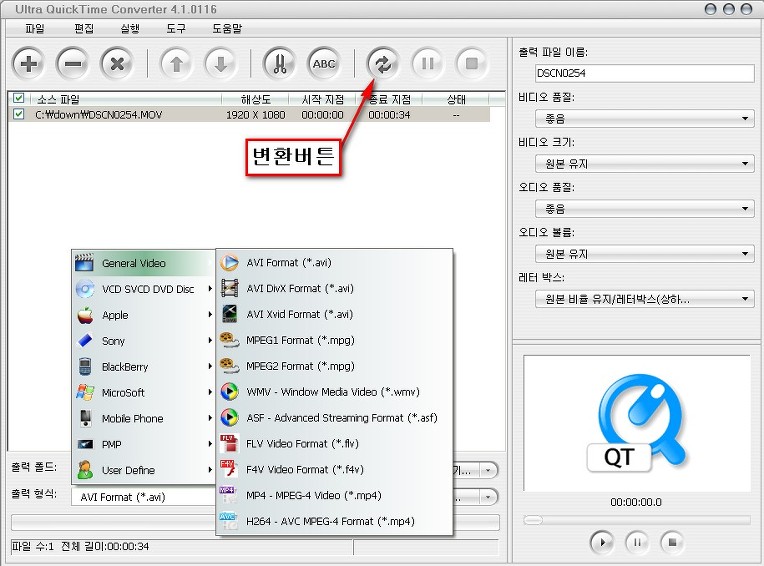The height and width of the screenshot is (566, 764).
Task: Click the 1920 X 1080 resolution cell
Action: click(x=255, y=115)
